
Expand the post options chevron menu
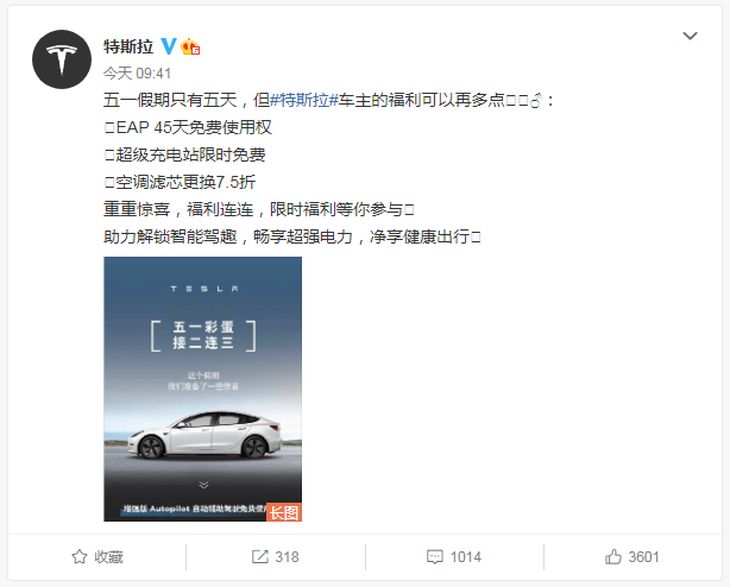pos(689,36)
